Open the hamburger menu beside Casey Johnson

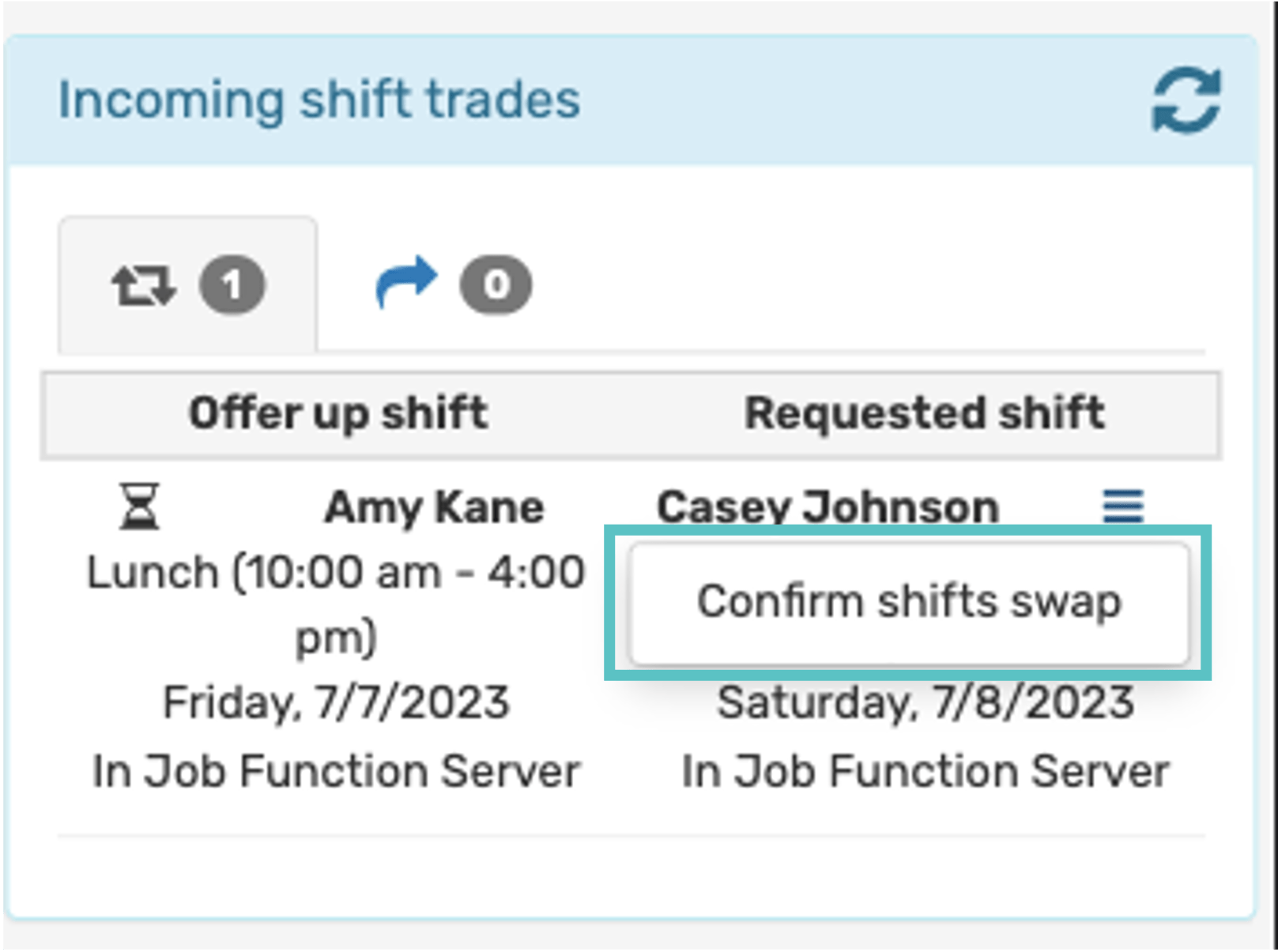[1124, 506]
